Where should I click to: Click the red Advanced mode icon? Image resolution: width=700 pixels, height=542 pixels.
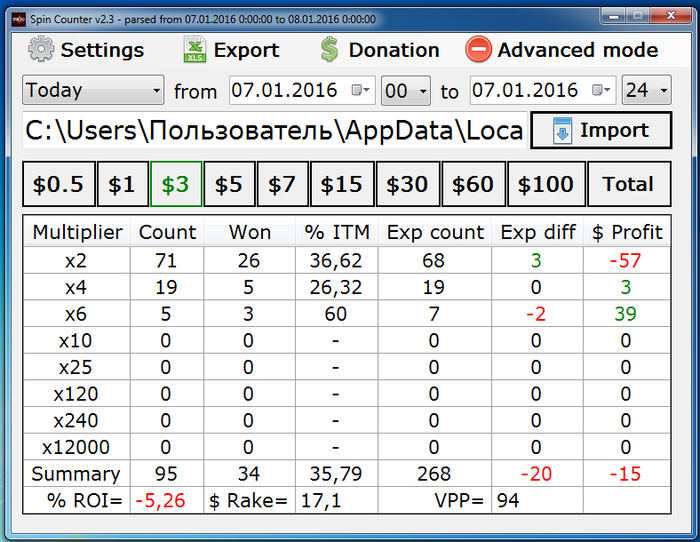tap(479, 50)
